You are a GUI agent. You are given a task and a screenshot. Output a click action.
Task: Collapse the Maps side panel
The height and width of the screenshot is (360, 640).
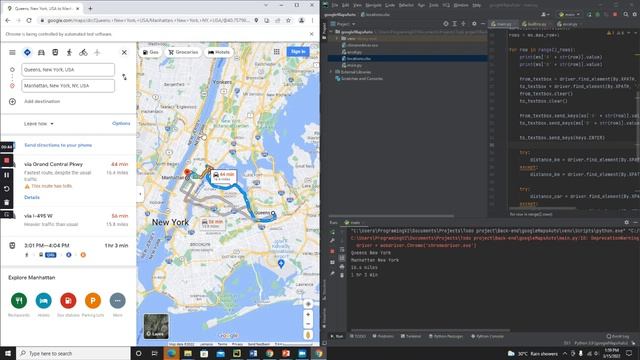tap(140, 194)
